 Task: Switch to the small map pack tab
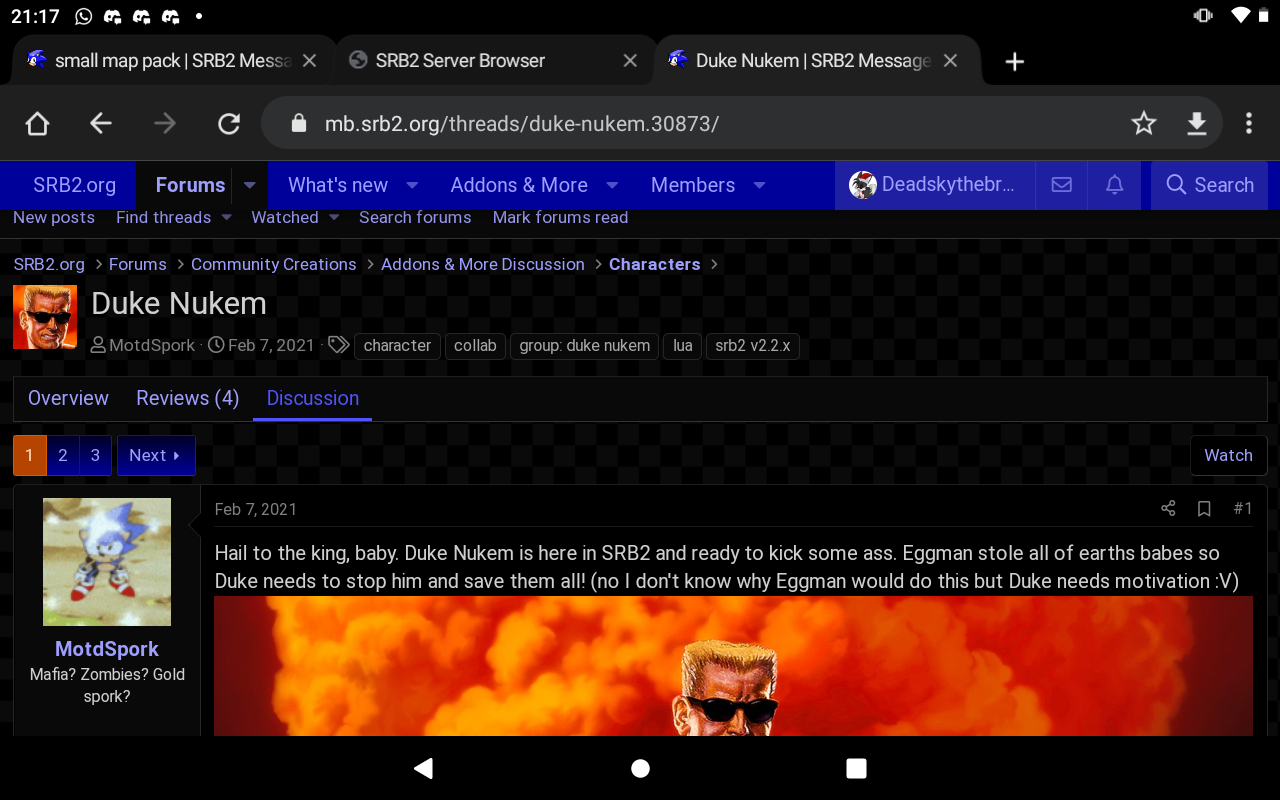tap(172, 61)
